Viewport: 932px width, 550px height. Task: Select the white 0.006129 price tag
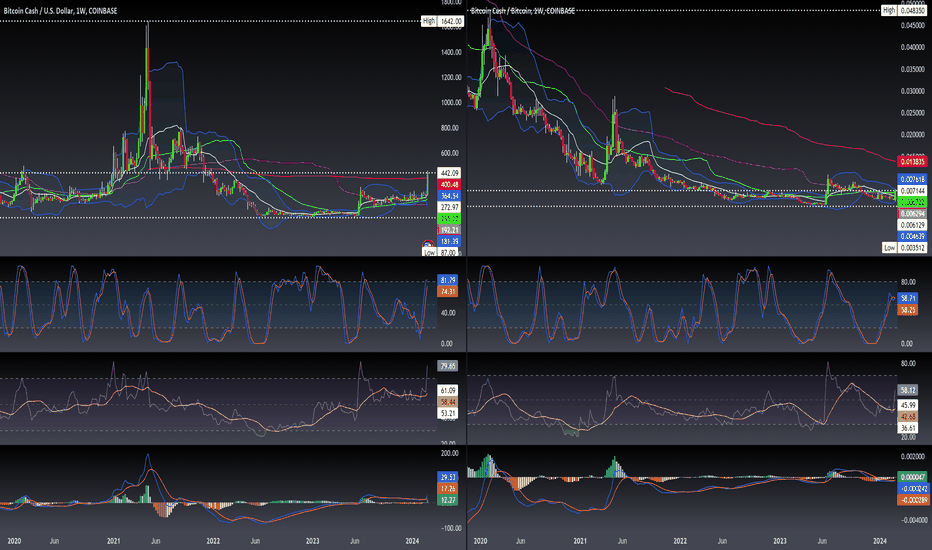912,225
